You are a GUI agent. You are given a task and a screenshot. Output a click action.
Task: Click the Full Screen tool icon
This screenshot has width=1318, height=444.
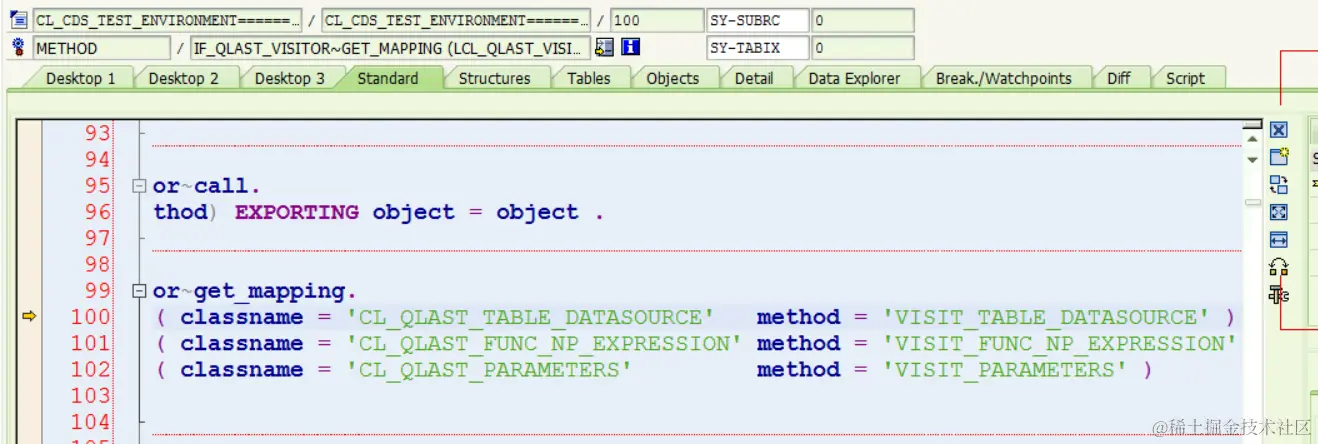click(1278, 212)
